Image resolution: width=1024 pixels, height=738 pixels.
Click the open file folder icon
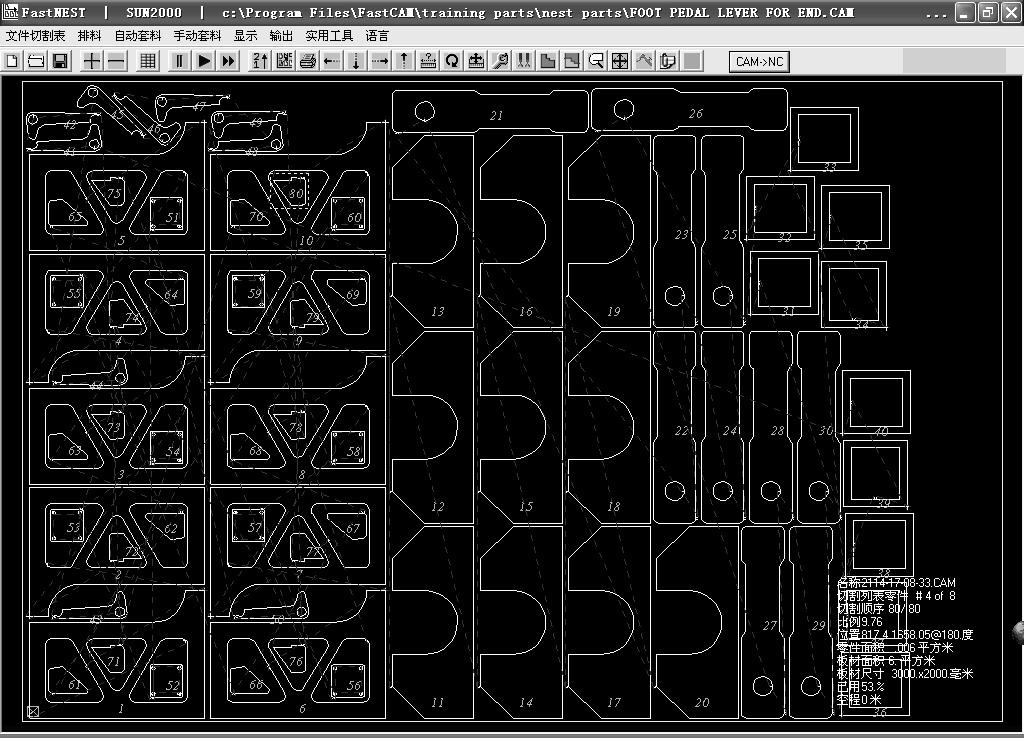(35, 61)
